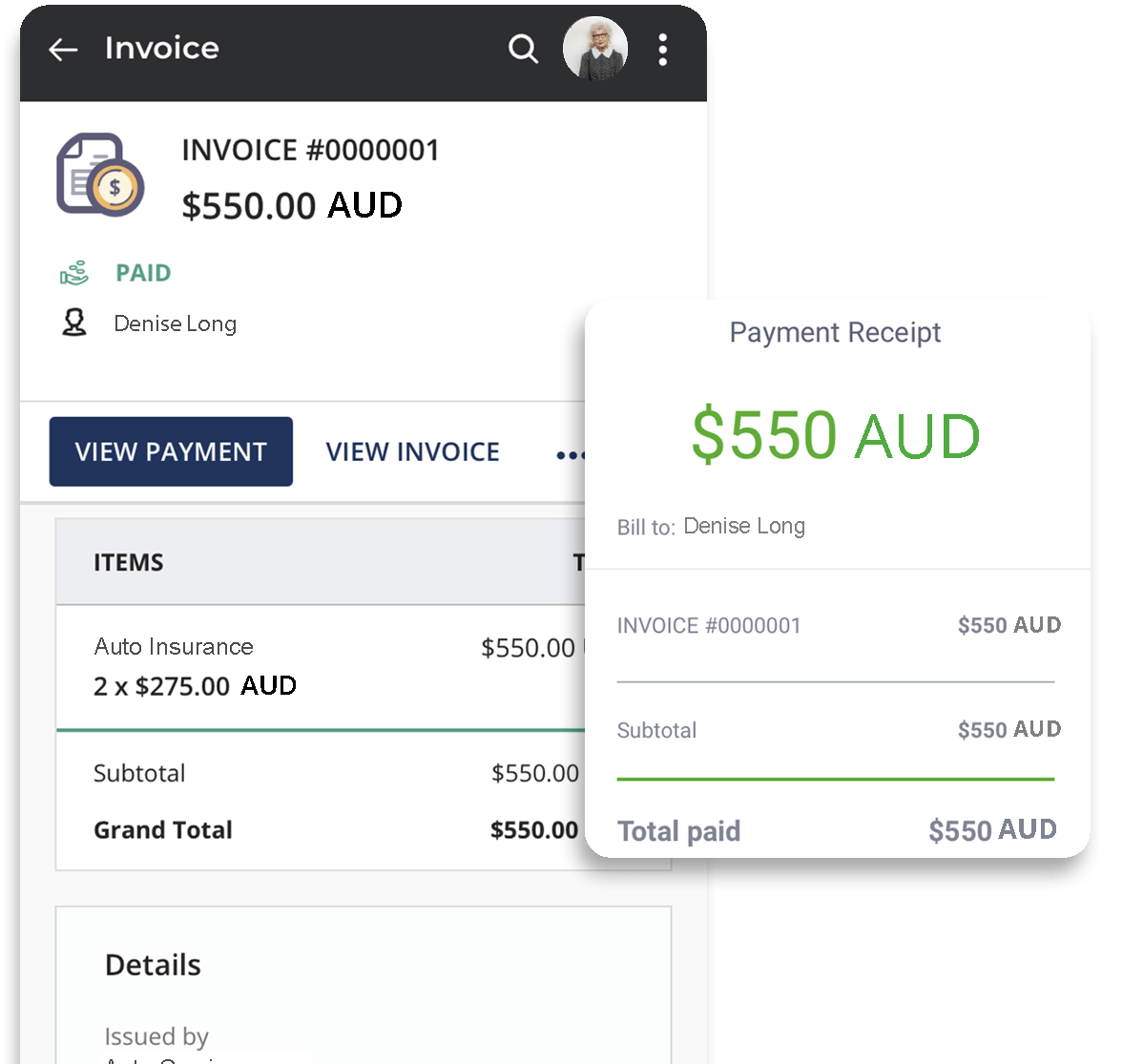Viewport: 1123px width, 1064px height.
Task: Open customer Denise Long
Action: pyautogui.click(x=175, y=324)
